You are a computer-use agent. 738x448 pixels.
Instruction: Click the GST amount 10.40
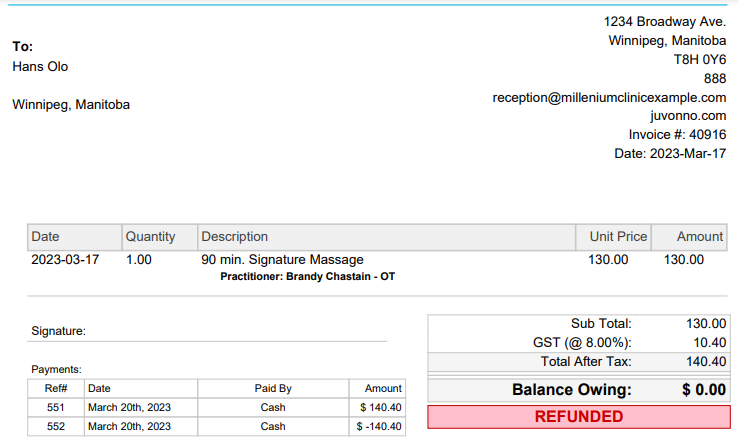click(708, 342)
